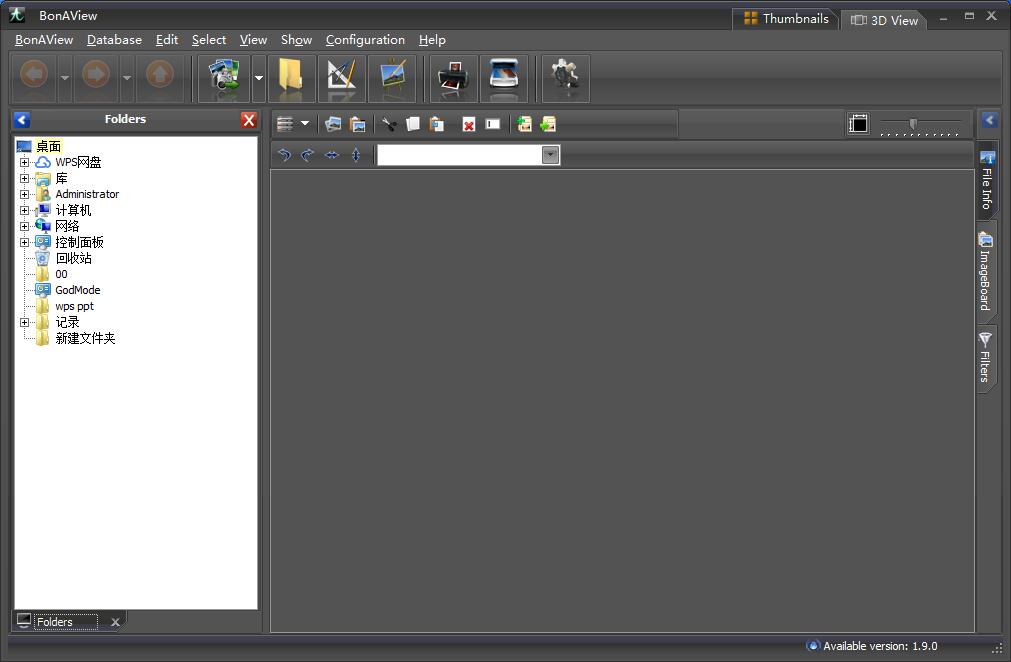1011x662 pixels.
Task: Click the rotate left arrow icon
Action: click(x=284, y=155)
